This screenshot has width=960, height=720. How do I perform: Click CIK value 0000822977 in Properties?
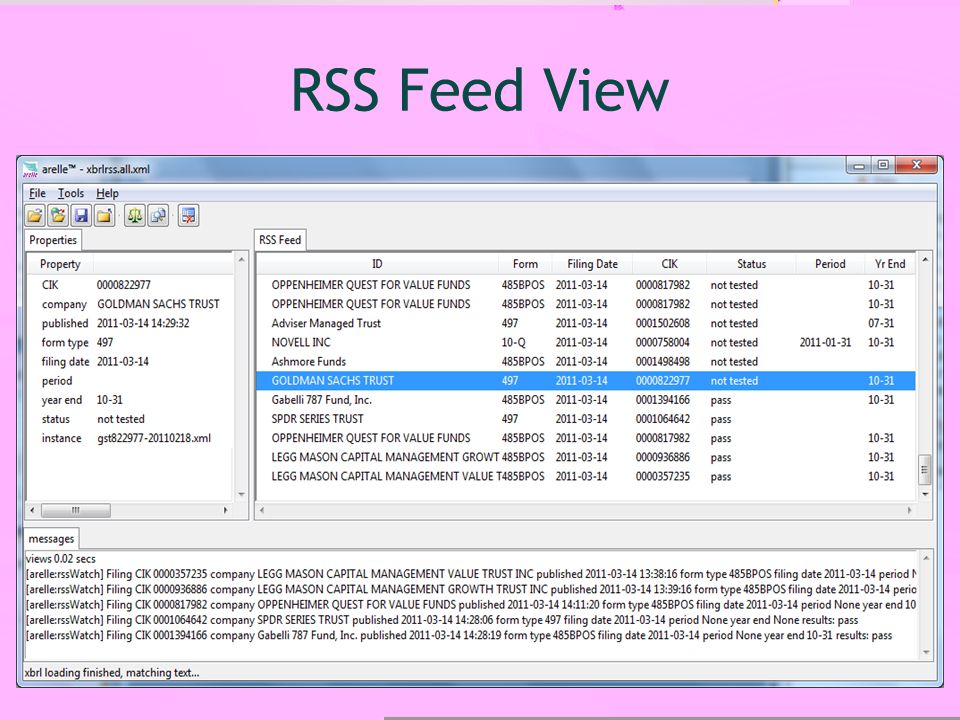pyautogui.click(x=124, y=285)
